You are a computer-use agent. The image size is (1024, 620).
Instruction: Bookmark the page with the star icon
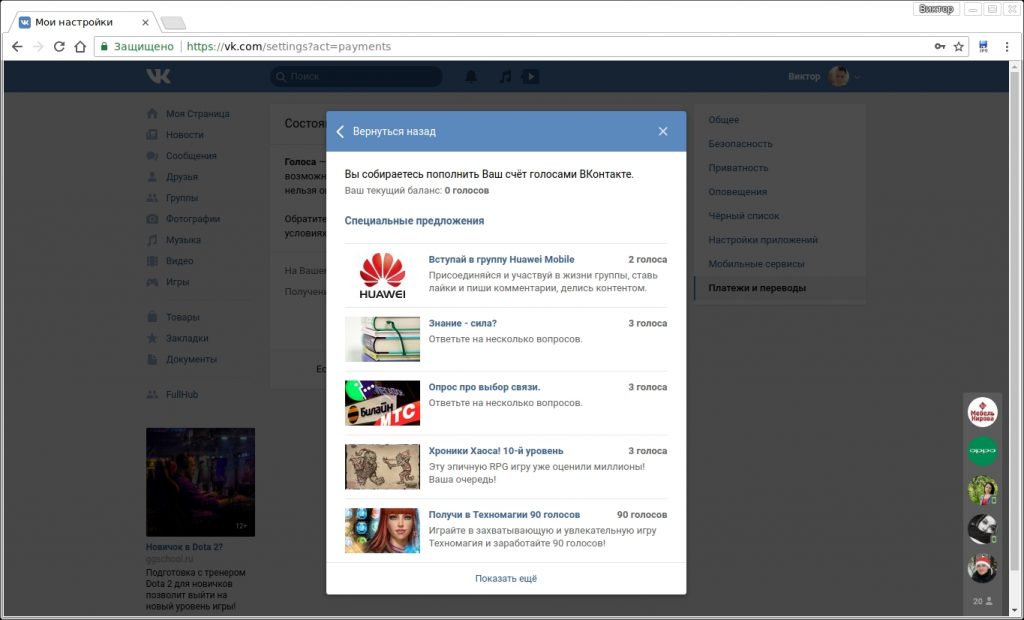coord(959,46)
